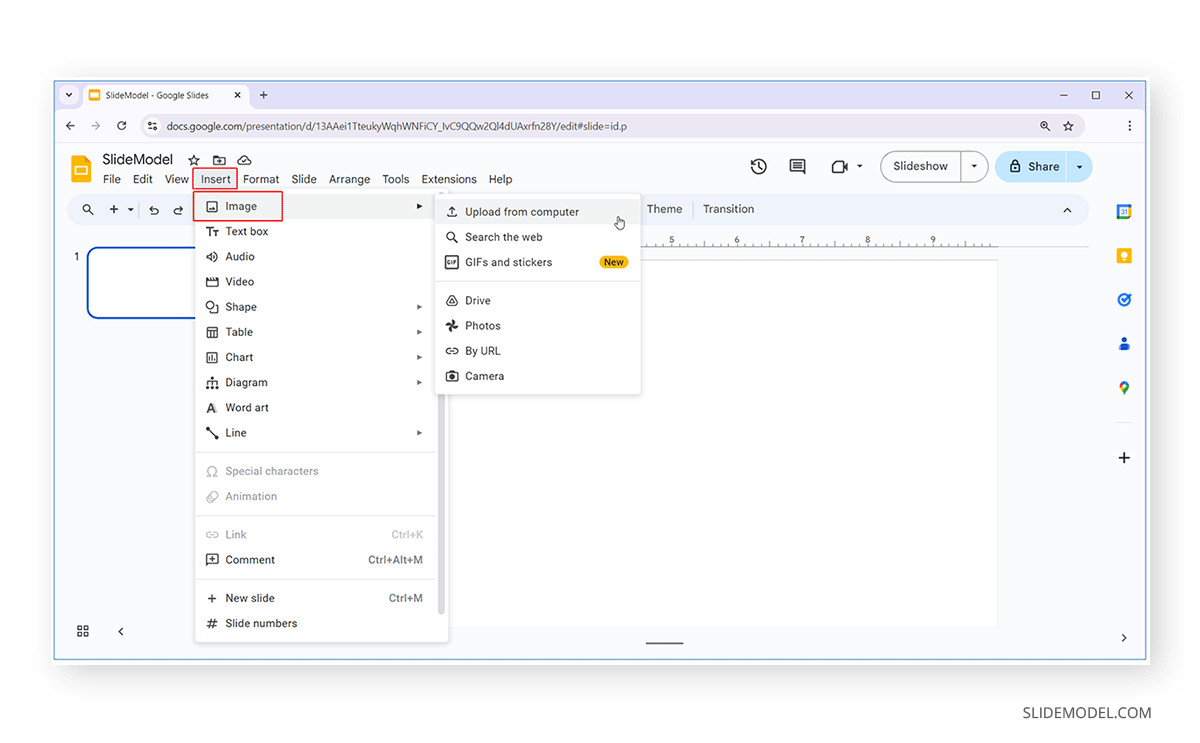Open Google Tasks side panel icon
1200x743 pixels.
(x=1124, y=300)
